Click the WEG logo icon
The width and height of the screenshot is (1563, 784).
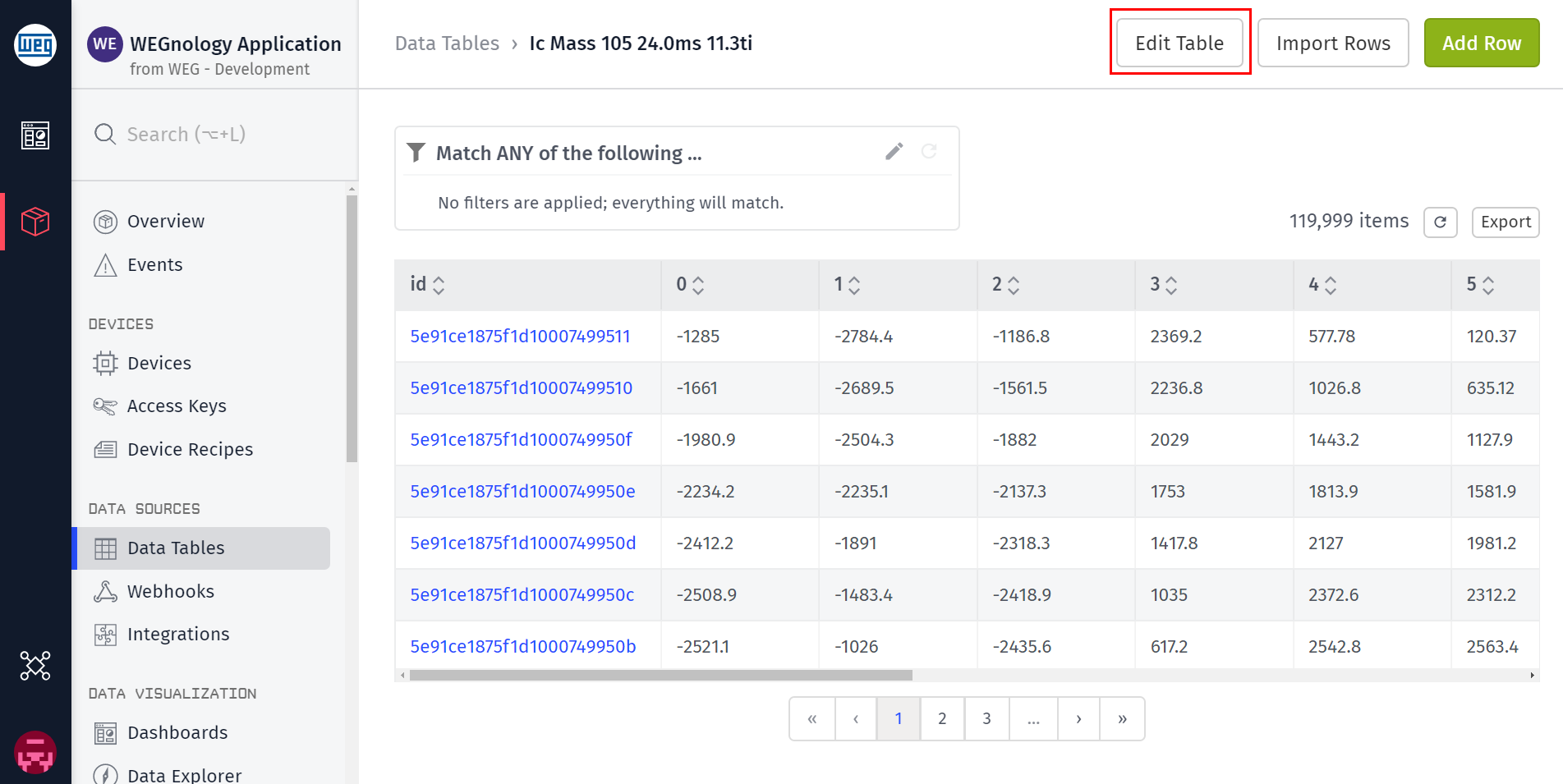(35, 44)
